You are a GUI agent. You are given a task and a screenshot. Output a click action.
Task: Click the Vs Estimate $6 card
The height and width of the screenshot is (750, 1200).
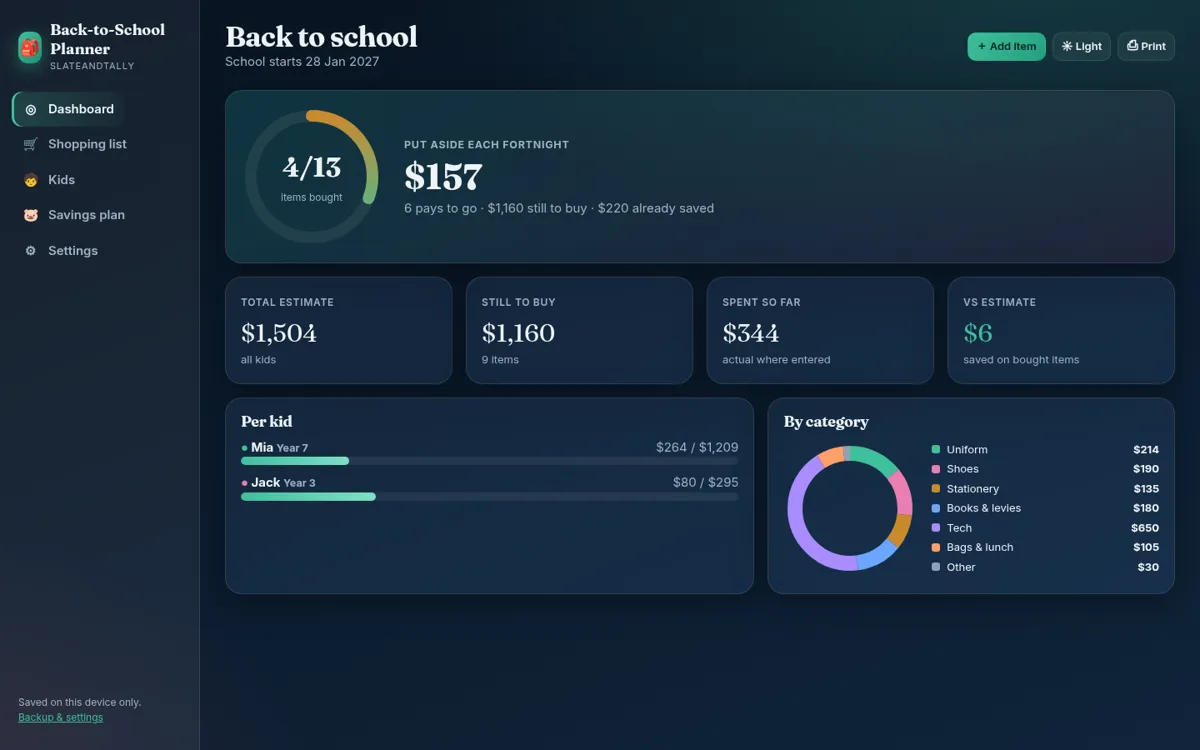1061,330
